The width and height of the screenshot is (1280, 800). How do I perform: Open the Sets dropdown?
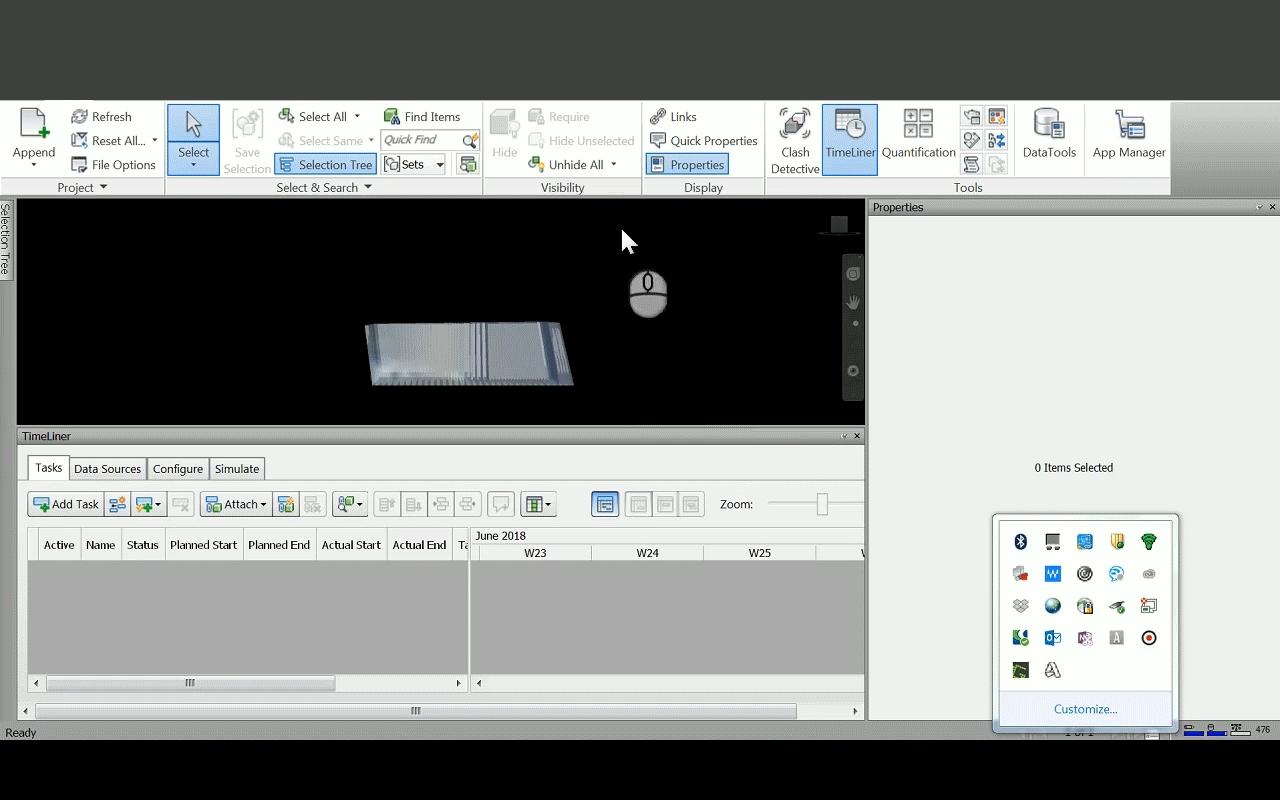438,164
